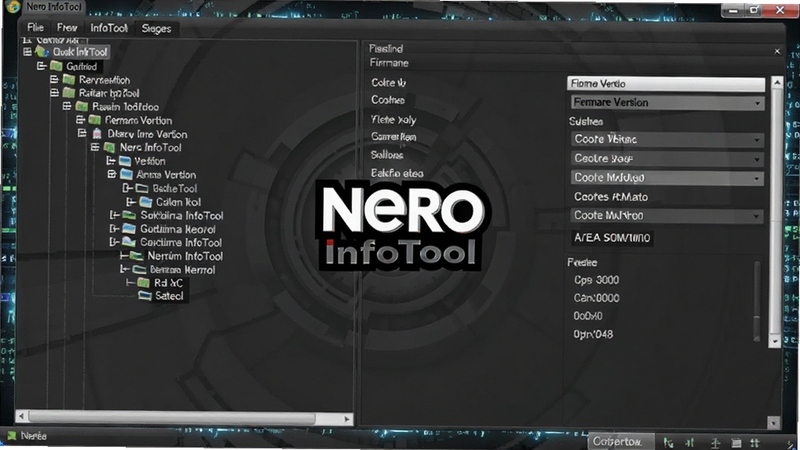The image size is (800, 450).
Task: Click the Nero InfoTool title bar icon
Action: [12, 7]
